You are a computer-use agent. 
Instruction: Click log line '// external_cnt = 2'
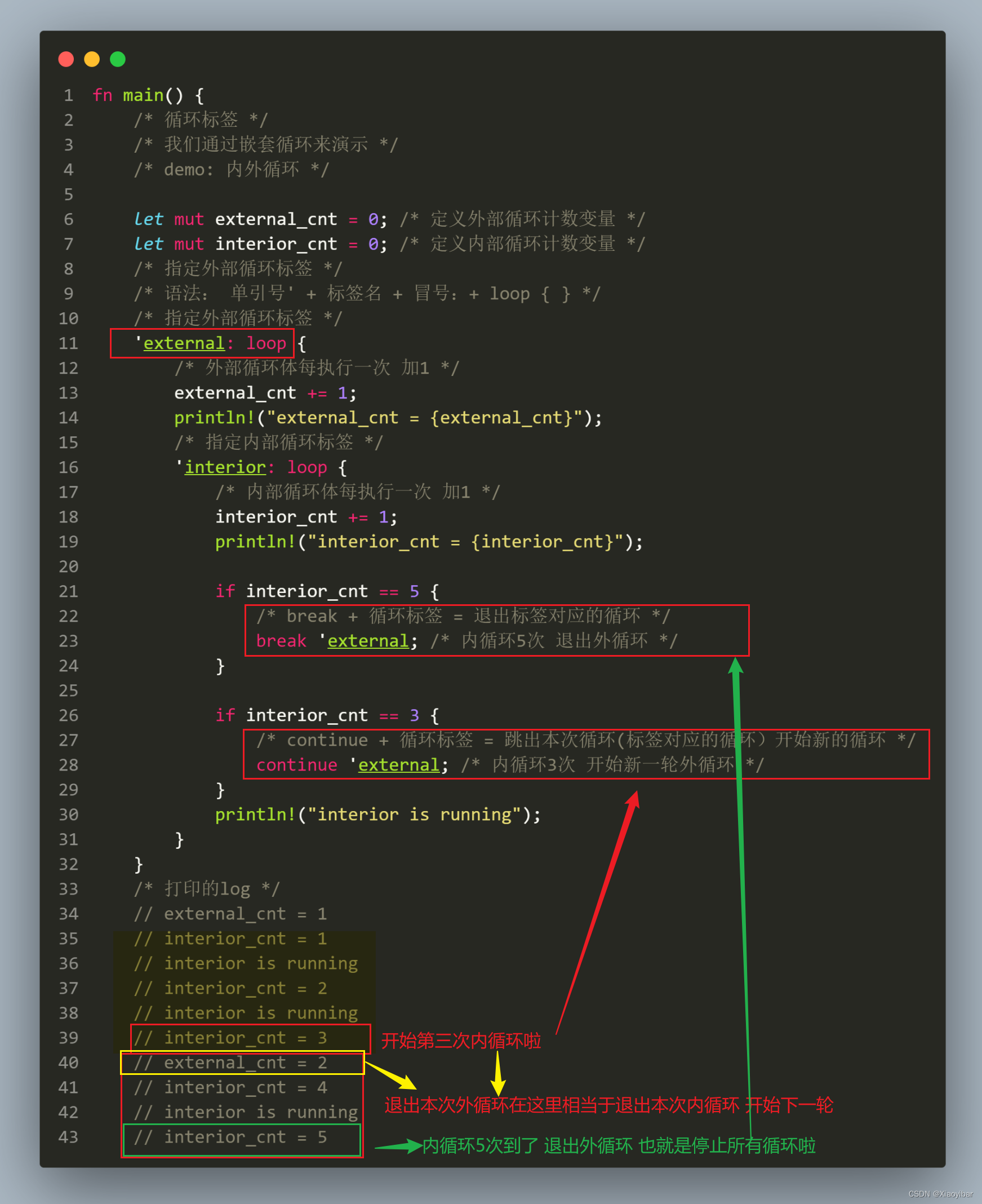[x=230, y=1063]
